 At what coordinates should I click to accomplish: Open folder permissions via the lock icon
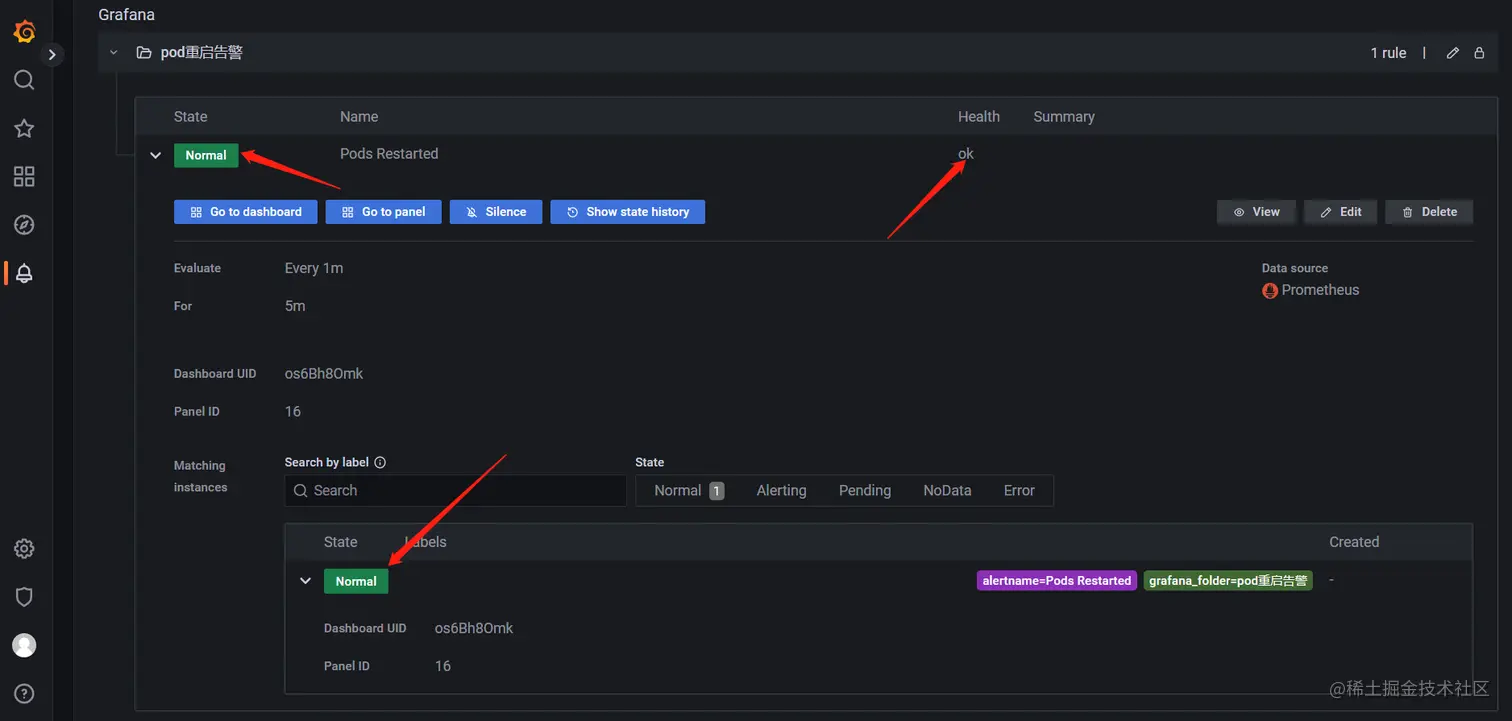click(1480, 53)
